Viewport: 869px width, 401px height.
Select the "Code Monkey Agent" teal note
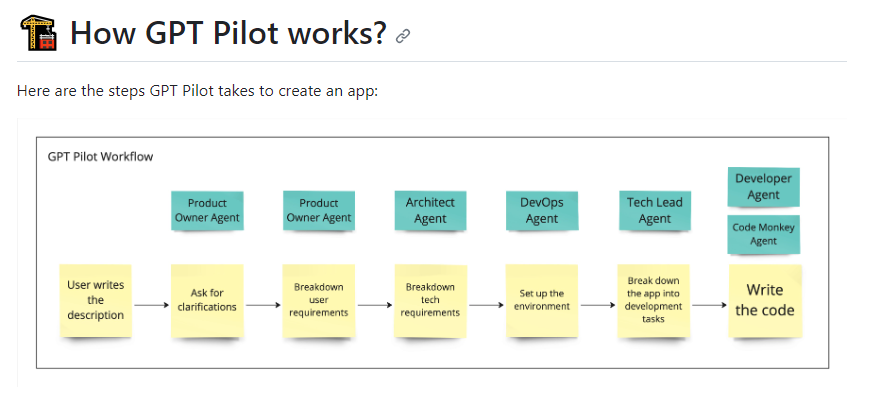point(763,234)
